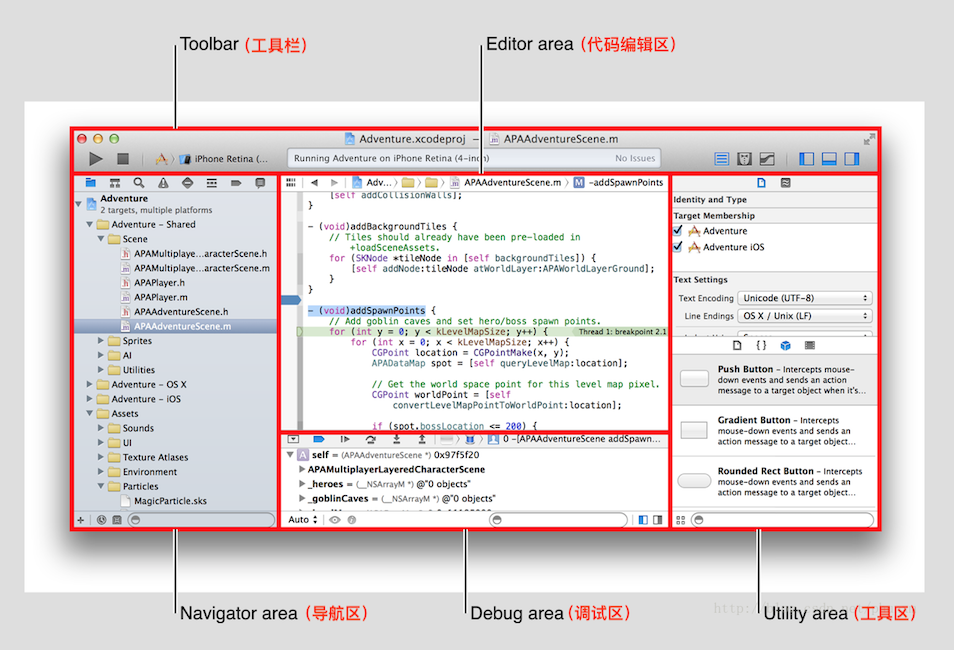
Task: Open the Breakpoint navigator
Action: 236,183
